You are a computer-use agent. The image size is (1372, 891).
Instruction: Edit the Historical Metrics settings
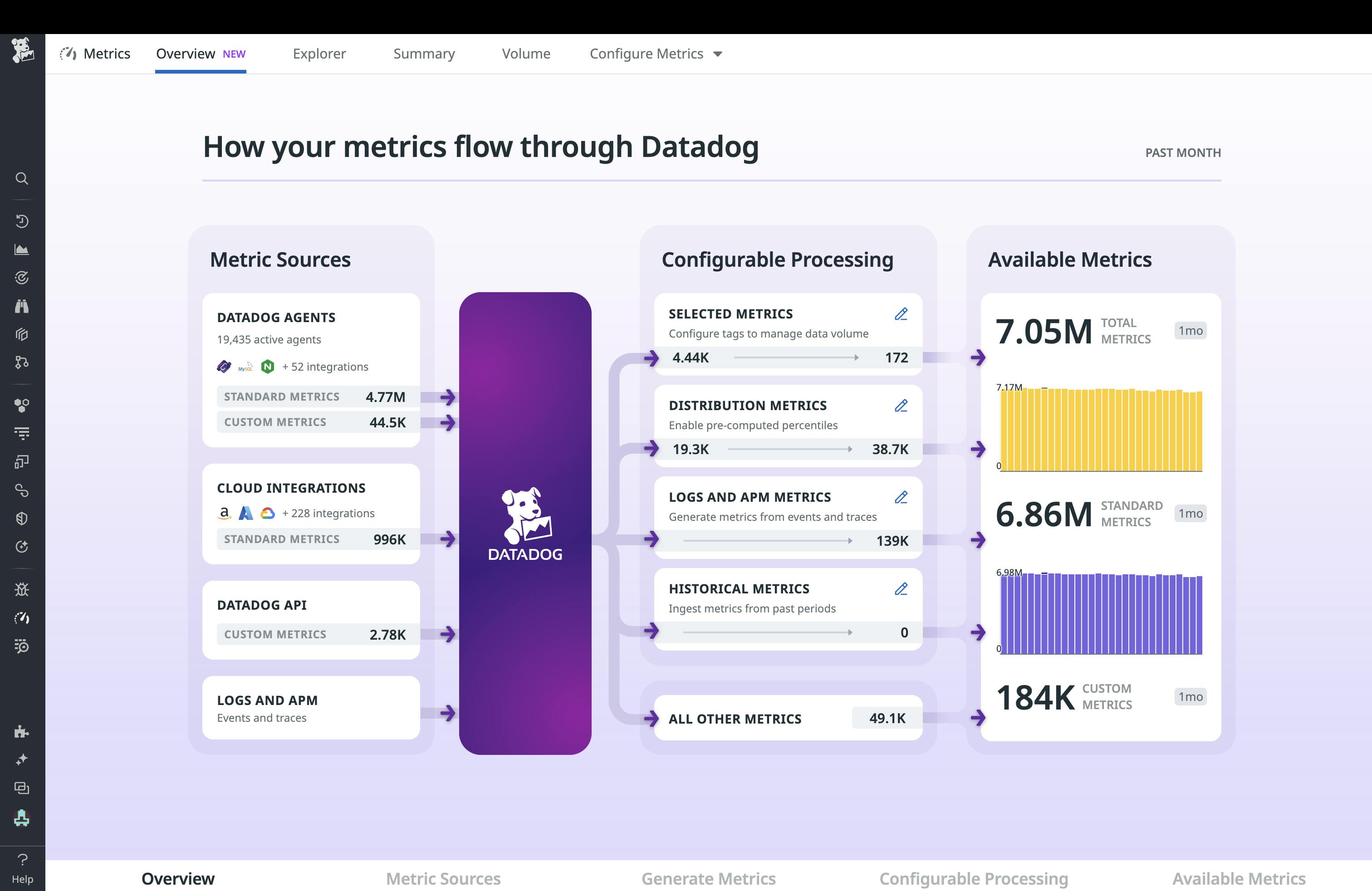[x=901, y=589]
